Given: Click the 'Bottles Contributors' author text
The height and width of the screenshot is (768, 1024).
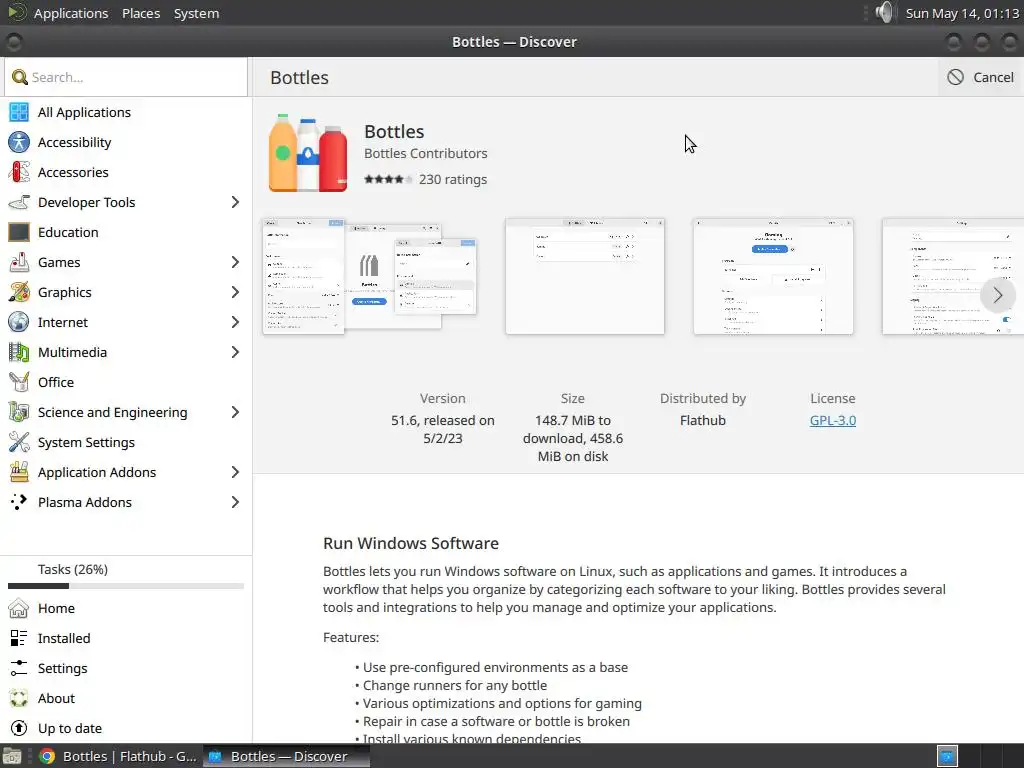Looking at the screenshot, I should pyautogui.click(x=426, y=153).
